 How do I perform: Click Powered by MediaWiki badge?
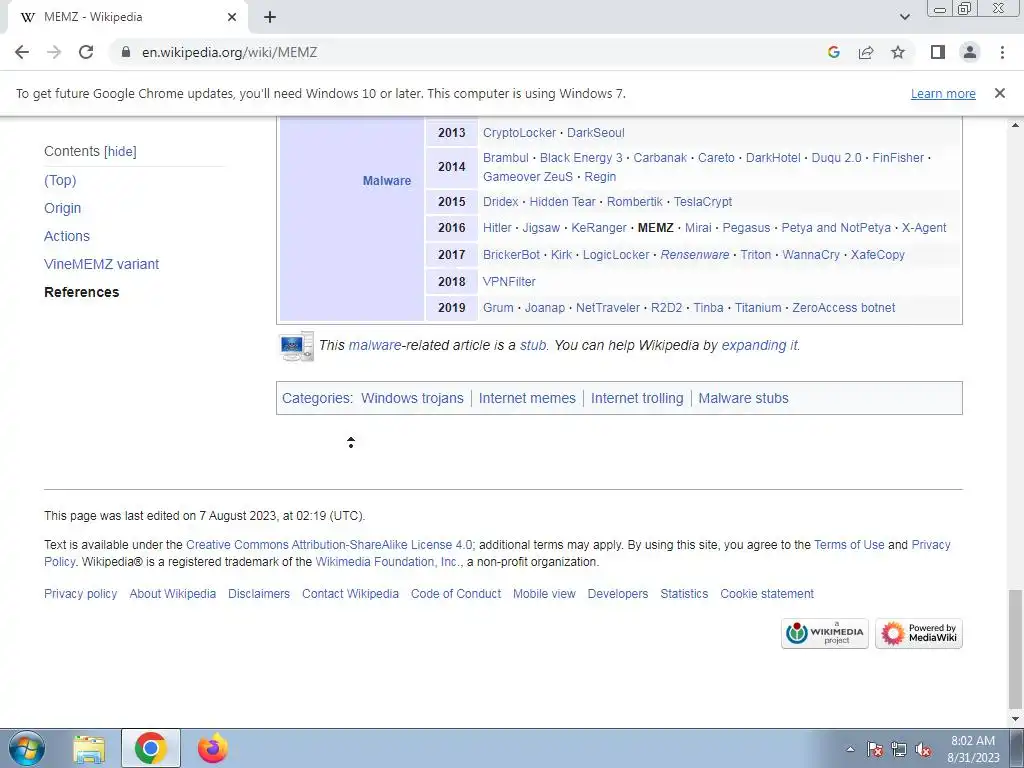(919, 633)
